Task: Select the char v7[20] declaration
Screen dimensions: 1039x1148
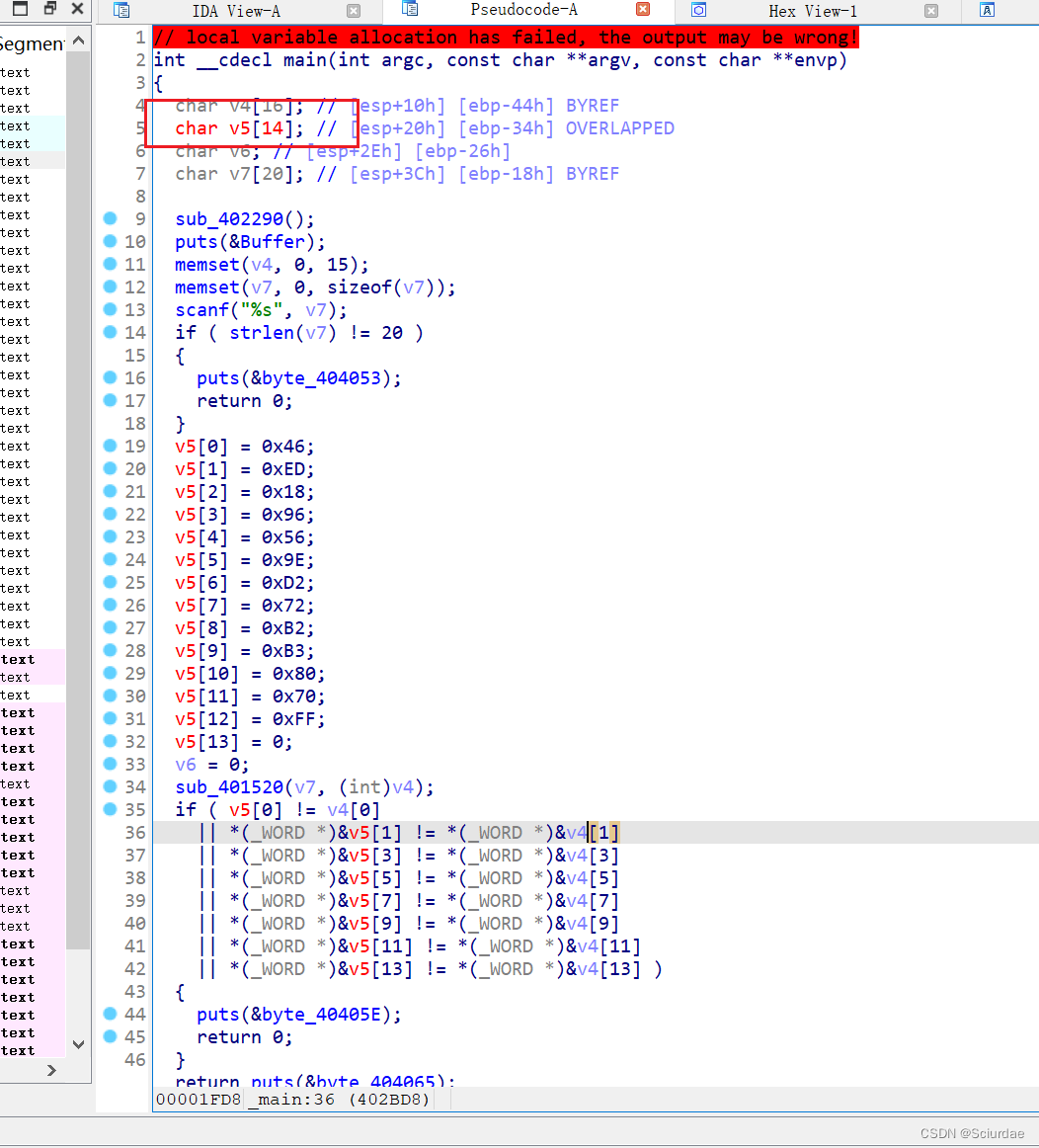Action: (239, 174)
